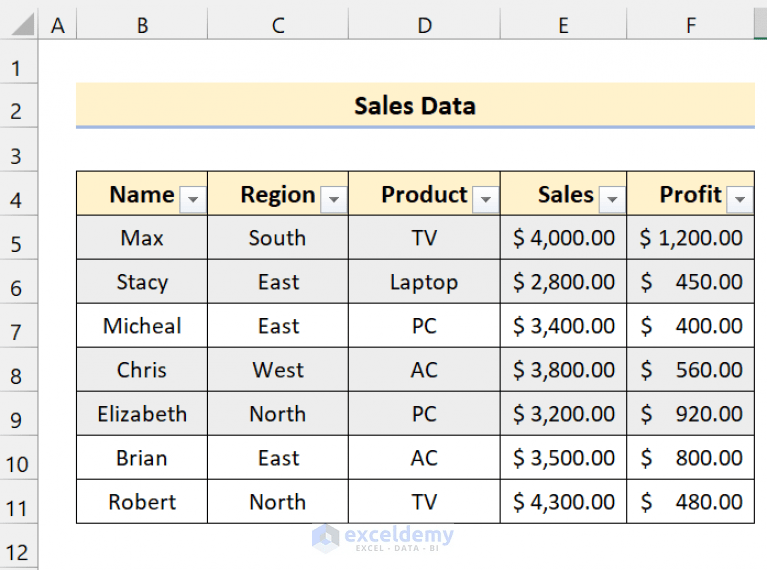Select column D header

click(425, 24)
